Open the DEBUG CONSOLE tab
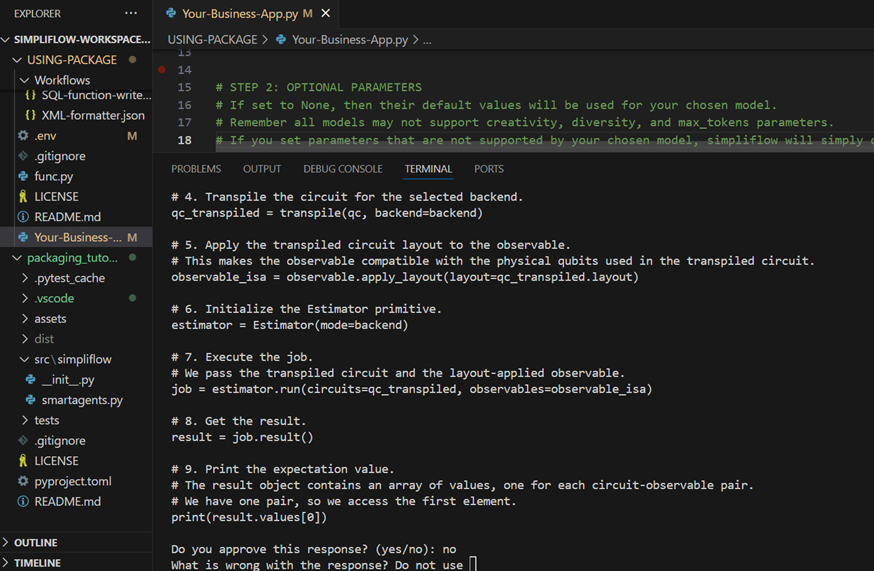The image size is (874, 571). click(x=343, y=169)
